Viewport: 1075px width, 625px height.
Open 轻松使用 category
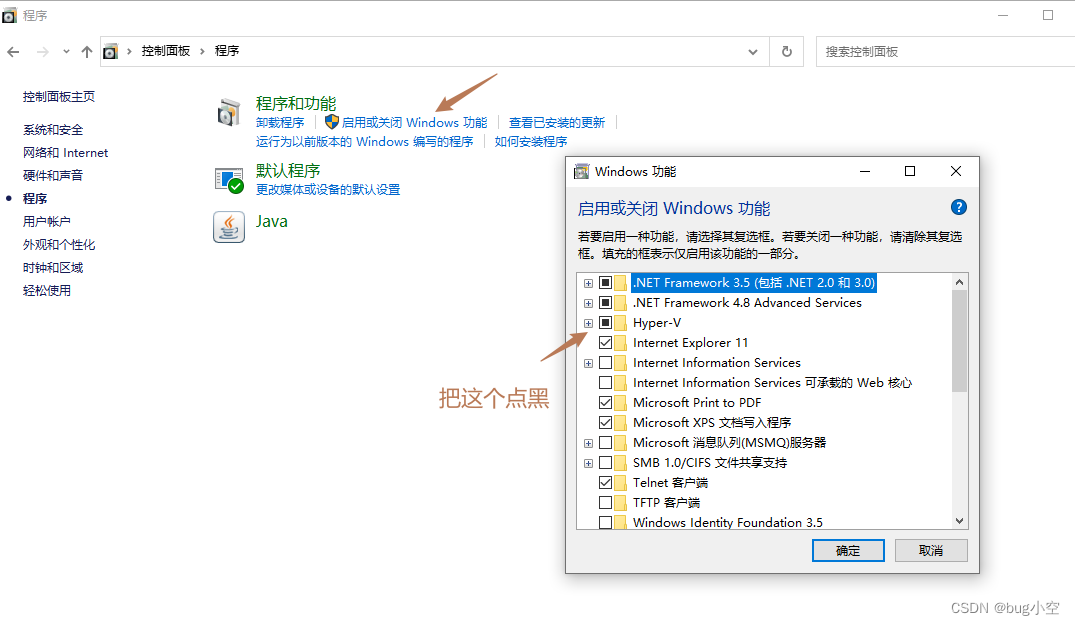tap(47, 291)
